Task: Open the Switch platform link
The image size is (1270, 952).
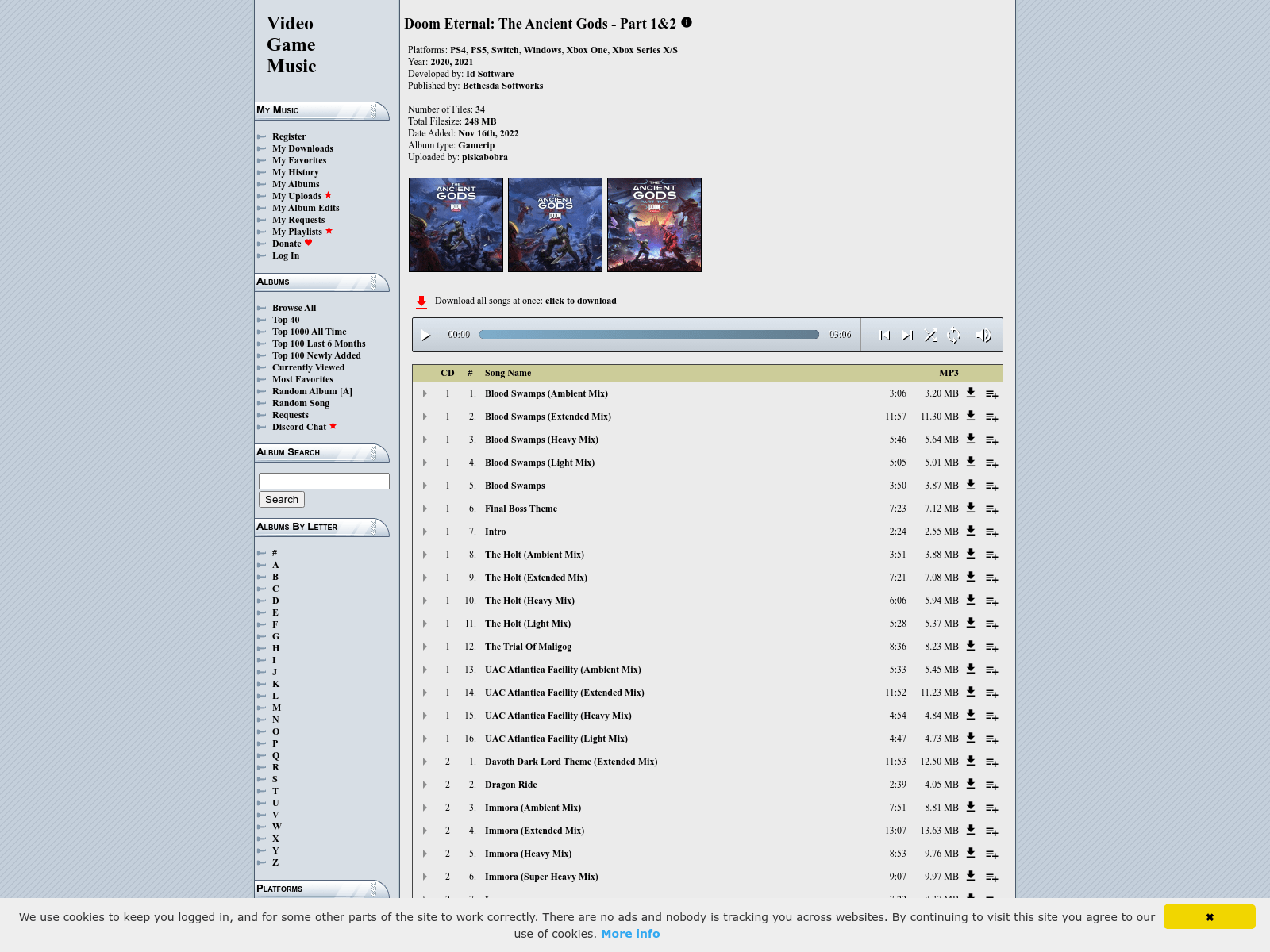Action: tap(505, 50)
